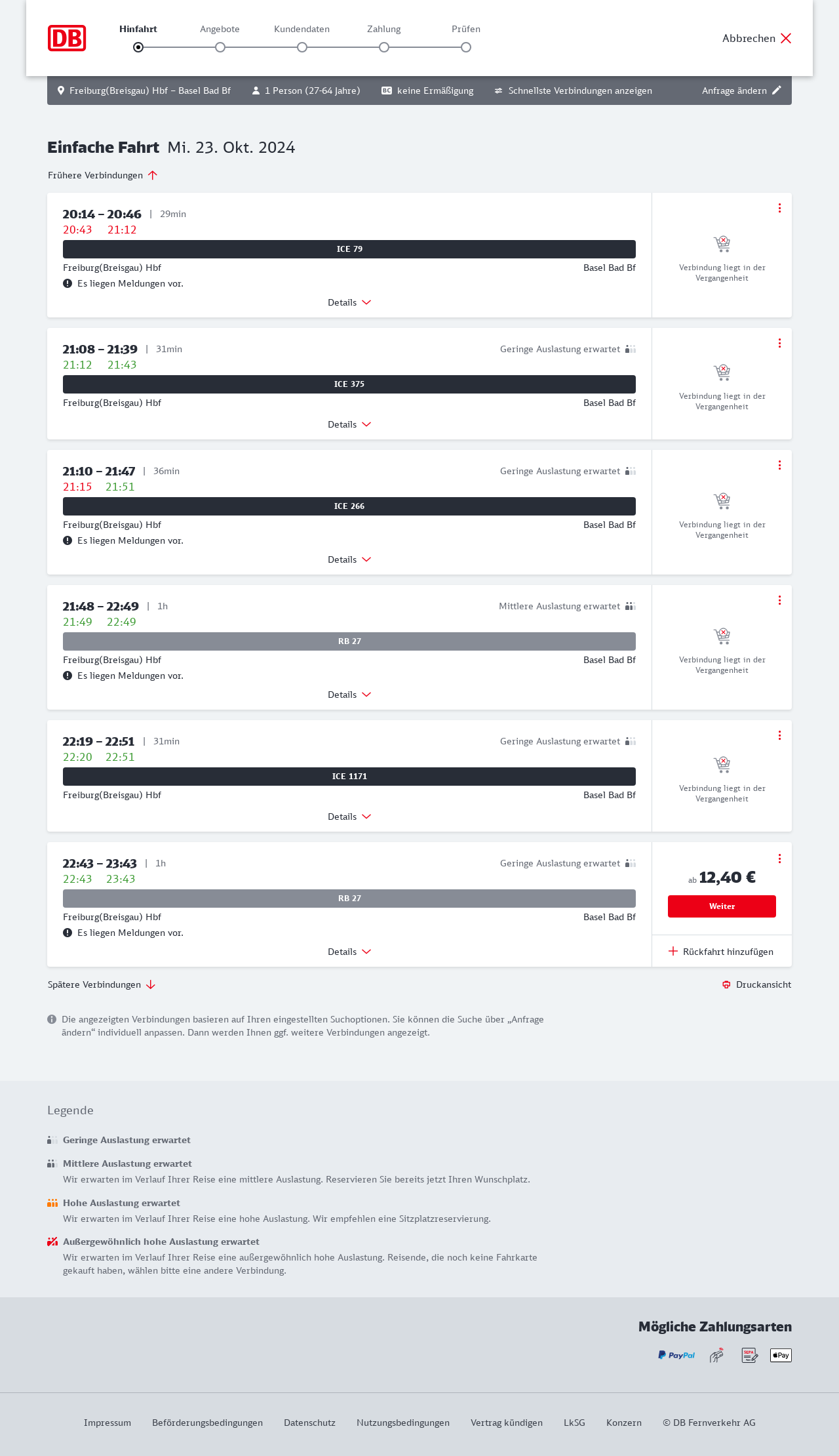Image resolution: width=839 pixels, height=1456 pixels.
Task: Select the Angebote step circle
Action: pyautogui.click(x=220, y=47)
